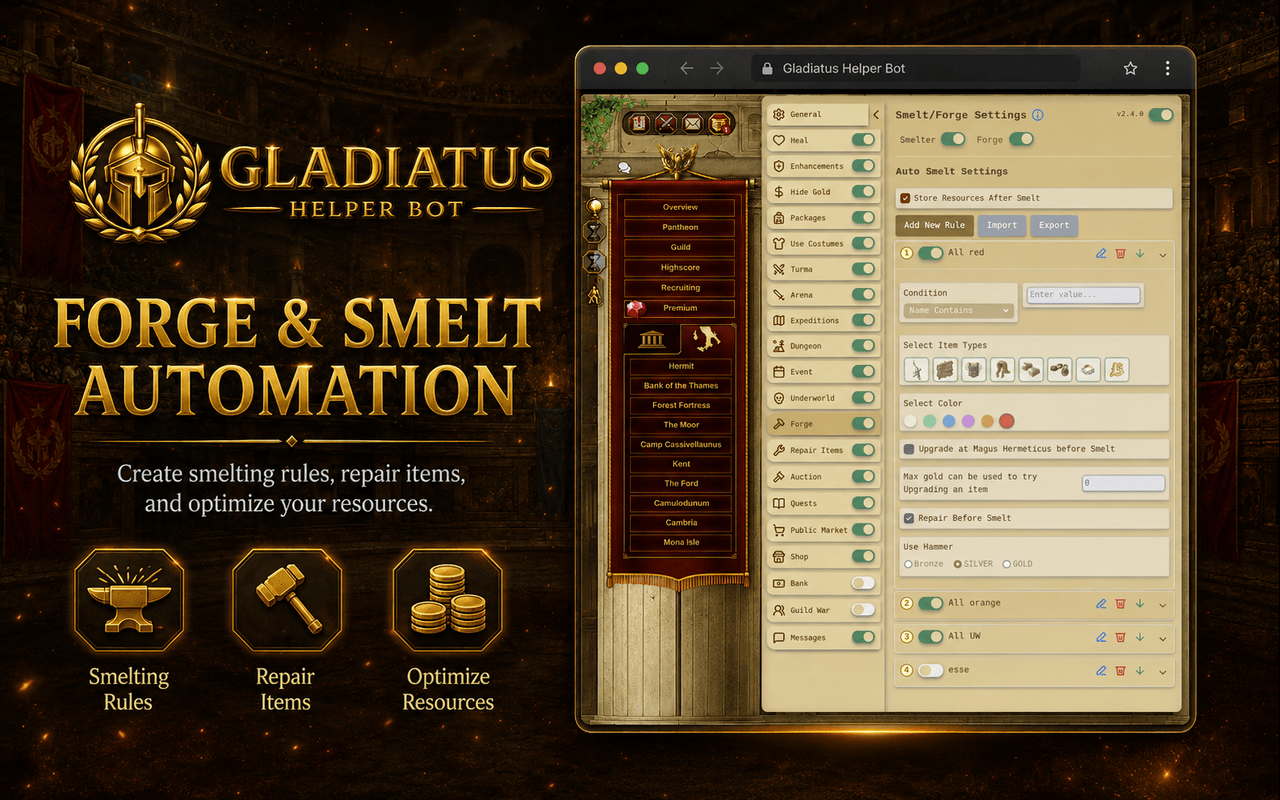Open Highscore in the game menu
Viewport: 1280px width, 800px height.
tap(680, 268)
